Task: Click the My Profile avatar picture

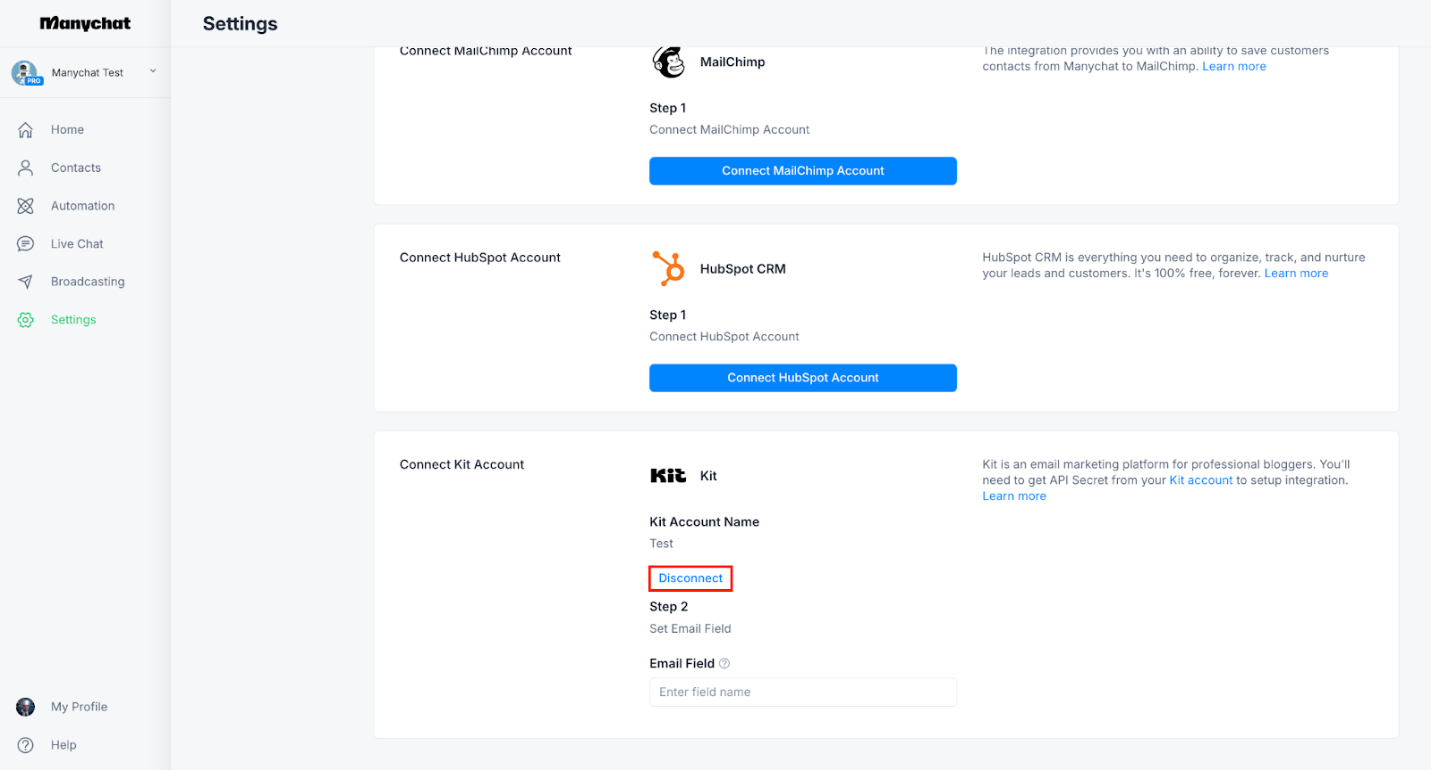Action: point(26,707)
